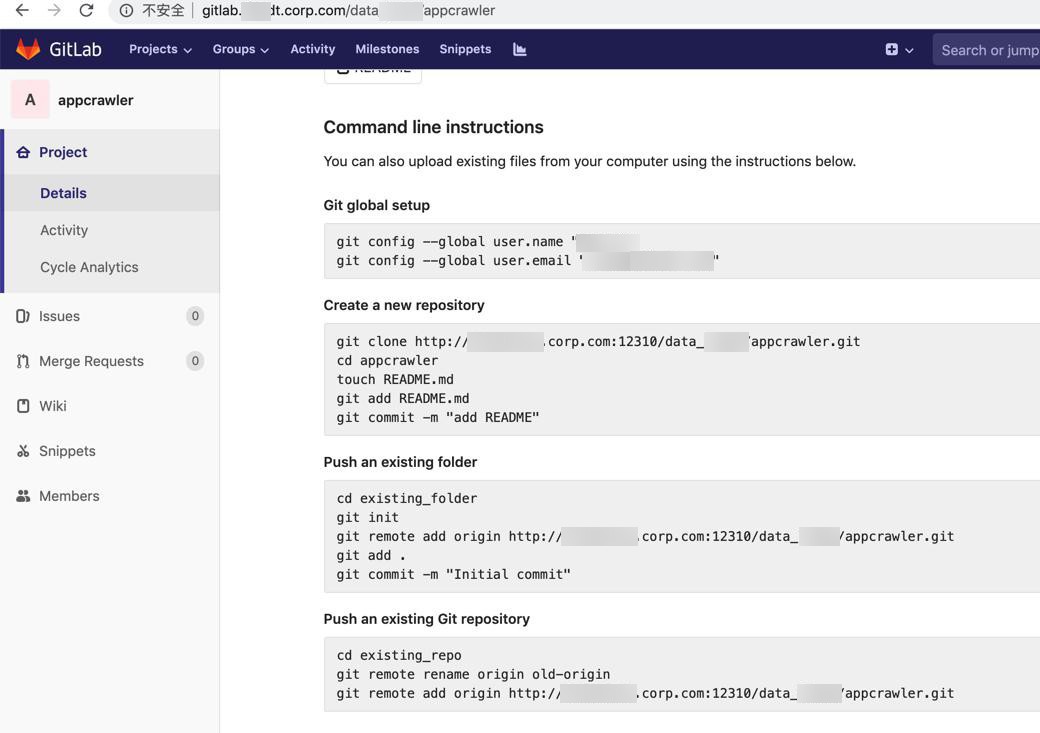Click the 'git clone http://' command line
1040x733 pixels.
click(x=598, y=342)
